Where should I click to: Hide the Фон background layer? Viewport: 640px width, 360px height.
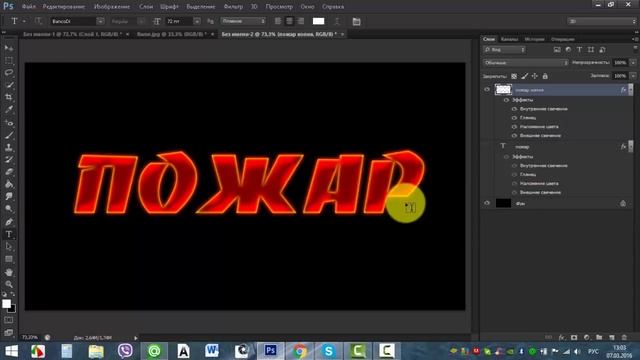click(x=487, y=203)
